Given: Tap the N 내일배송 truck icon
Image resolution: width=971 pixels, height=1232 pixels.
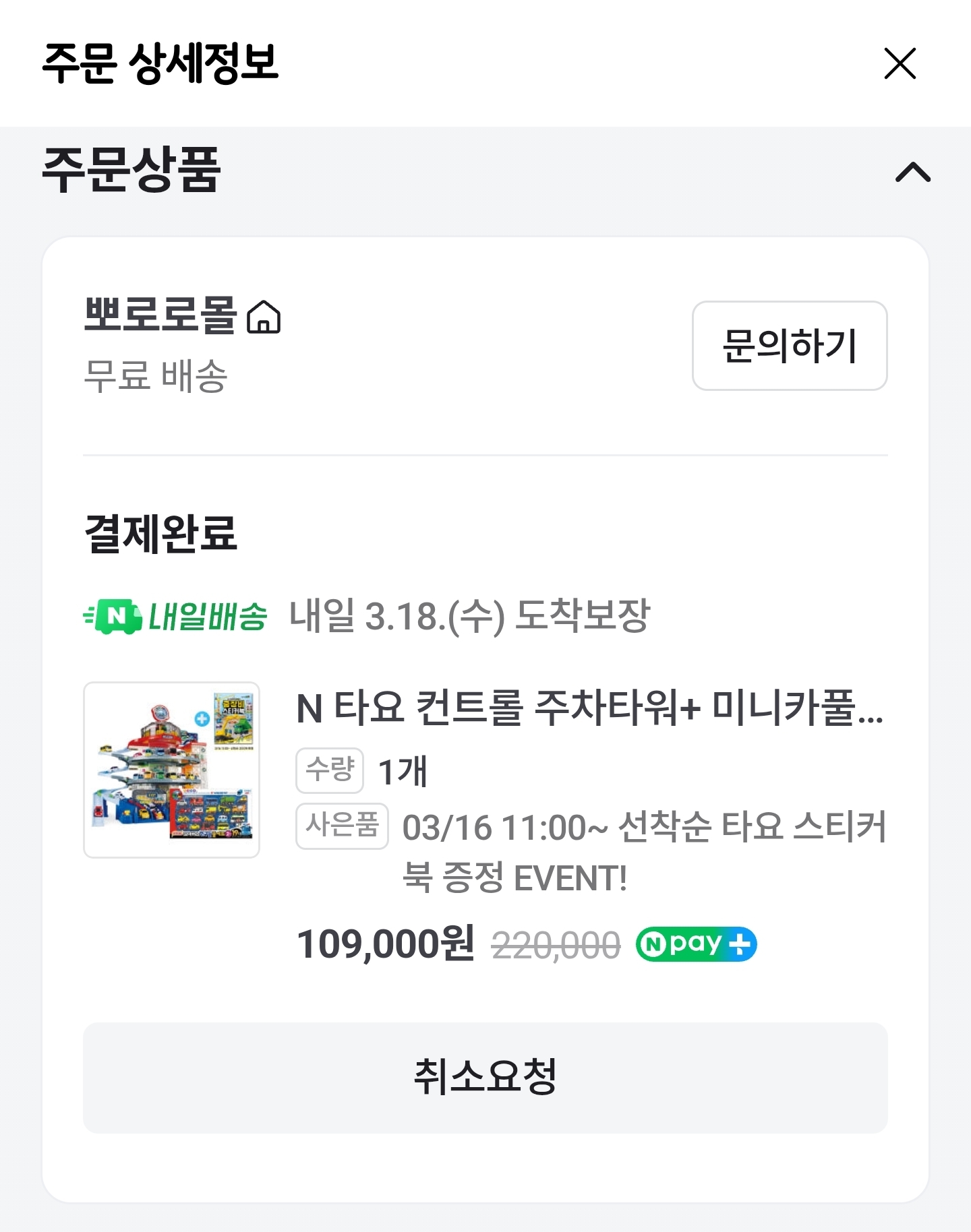Looking at the screenshot, I should coord(114,616).
